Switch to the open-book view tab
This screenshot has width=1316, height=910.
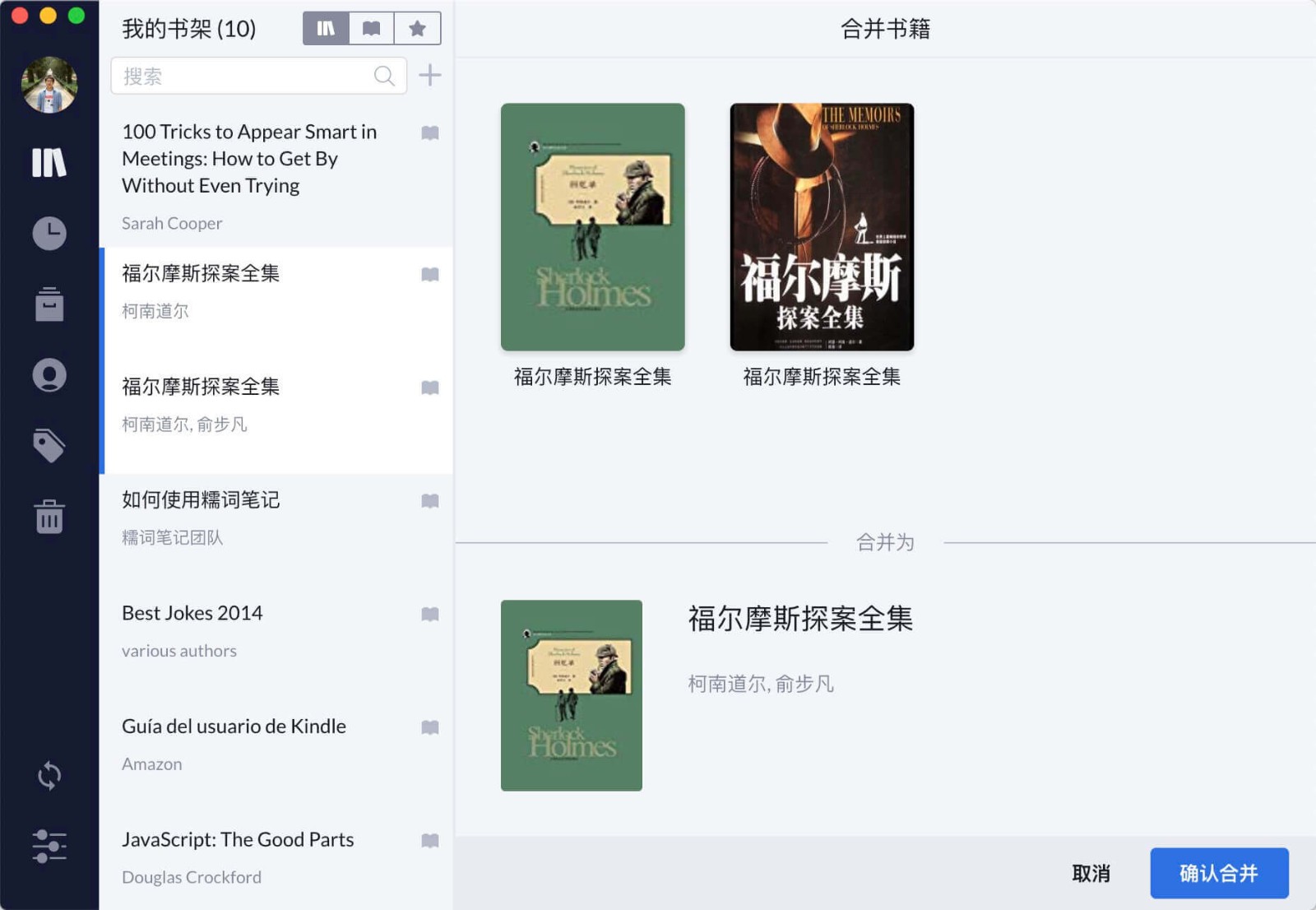click(372, 29)
